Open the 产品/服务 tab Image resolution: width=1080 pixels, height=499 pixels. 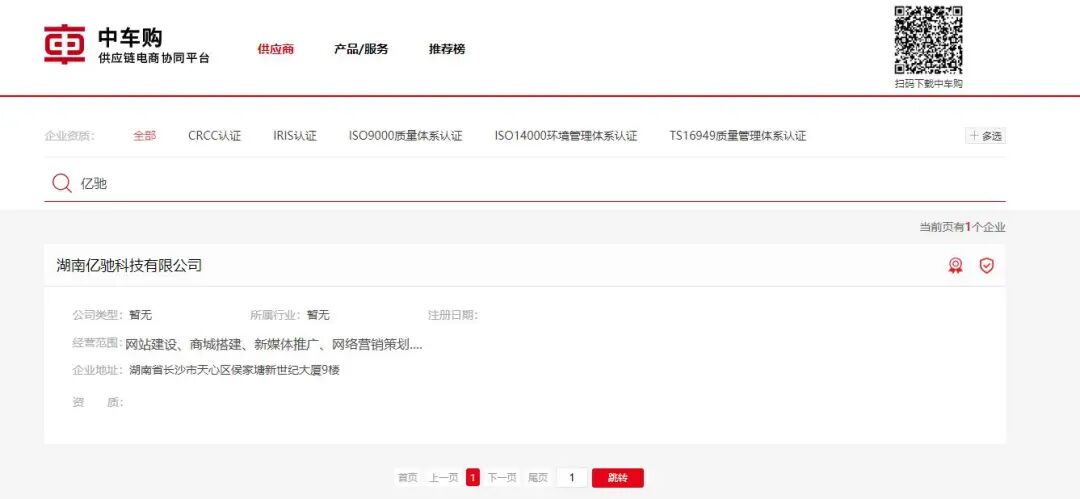click(x=361, y=49)
